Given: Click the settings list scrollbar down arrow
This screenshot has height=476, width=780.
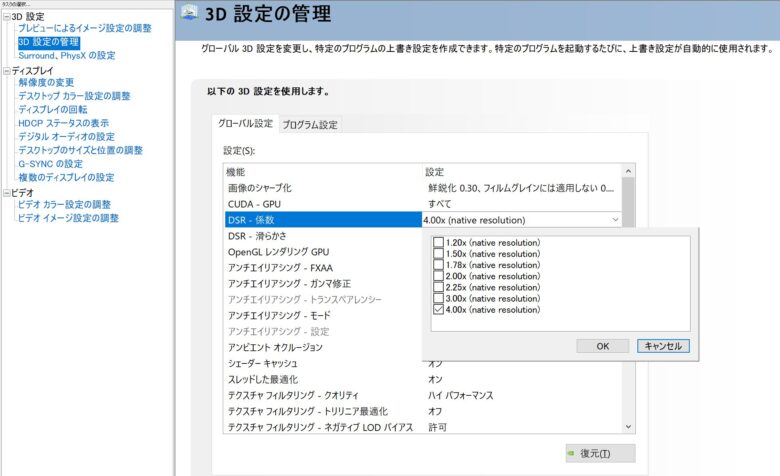Looking at the screenshot, I should (x=628, y=427).
